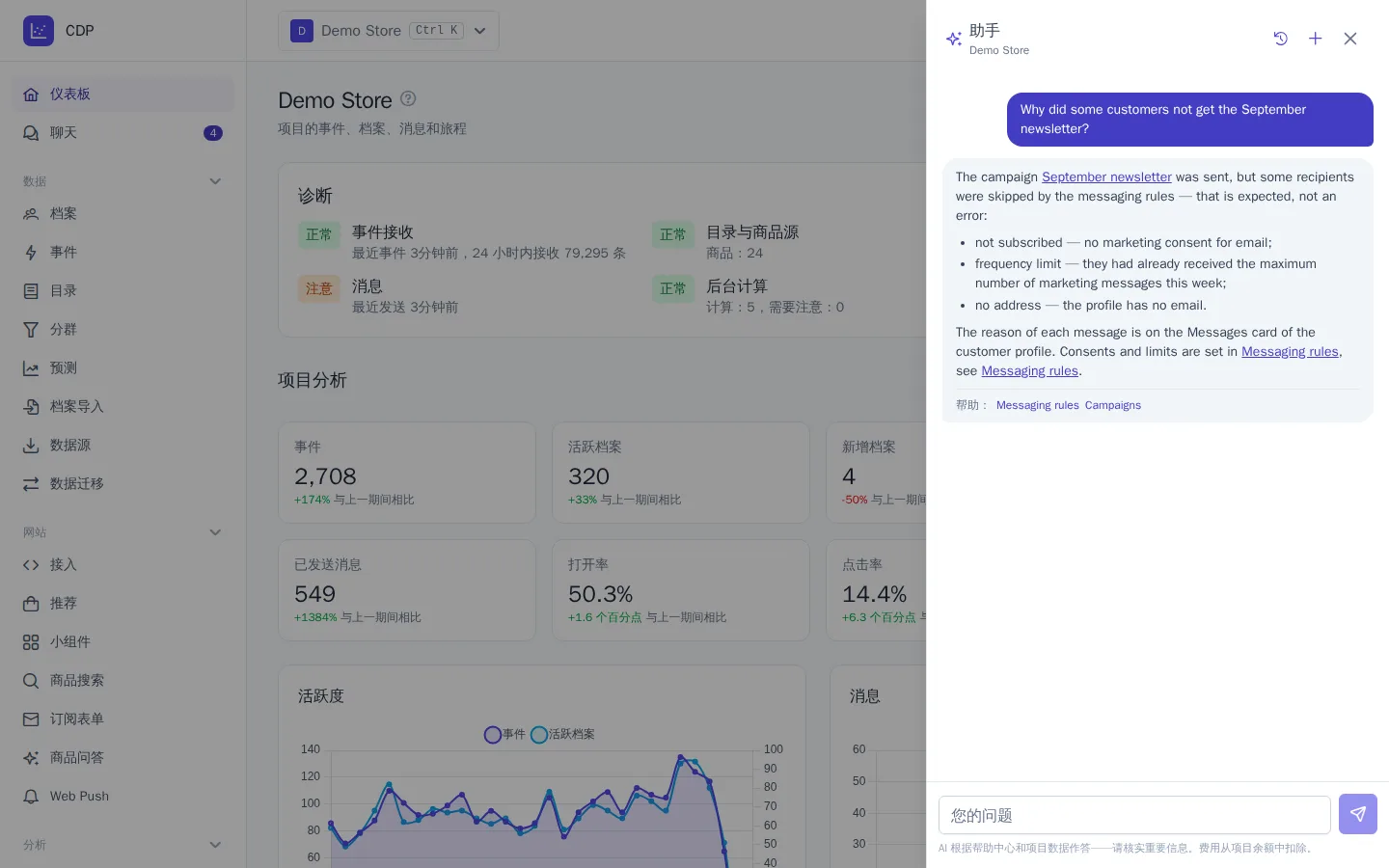This screenshot has width=1389, height=868.
Task: Send the question with the paper plane button
Action: 1358,815
